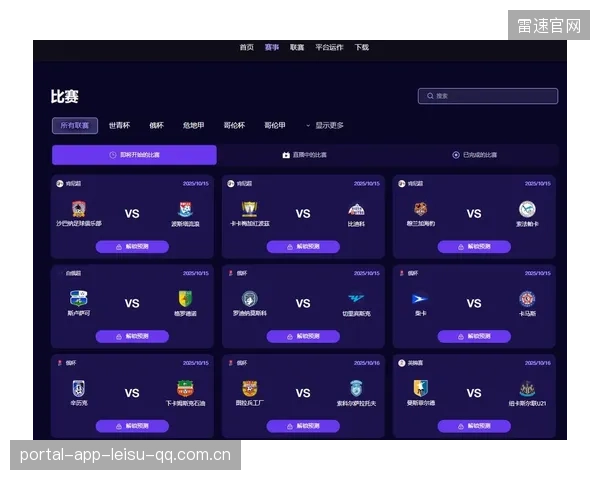Unlock prediction for 柴卡 vs 卡马斯
This screenshot has width=600, height=480.
click(474, 336)
